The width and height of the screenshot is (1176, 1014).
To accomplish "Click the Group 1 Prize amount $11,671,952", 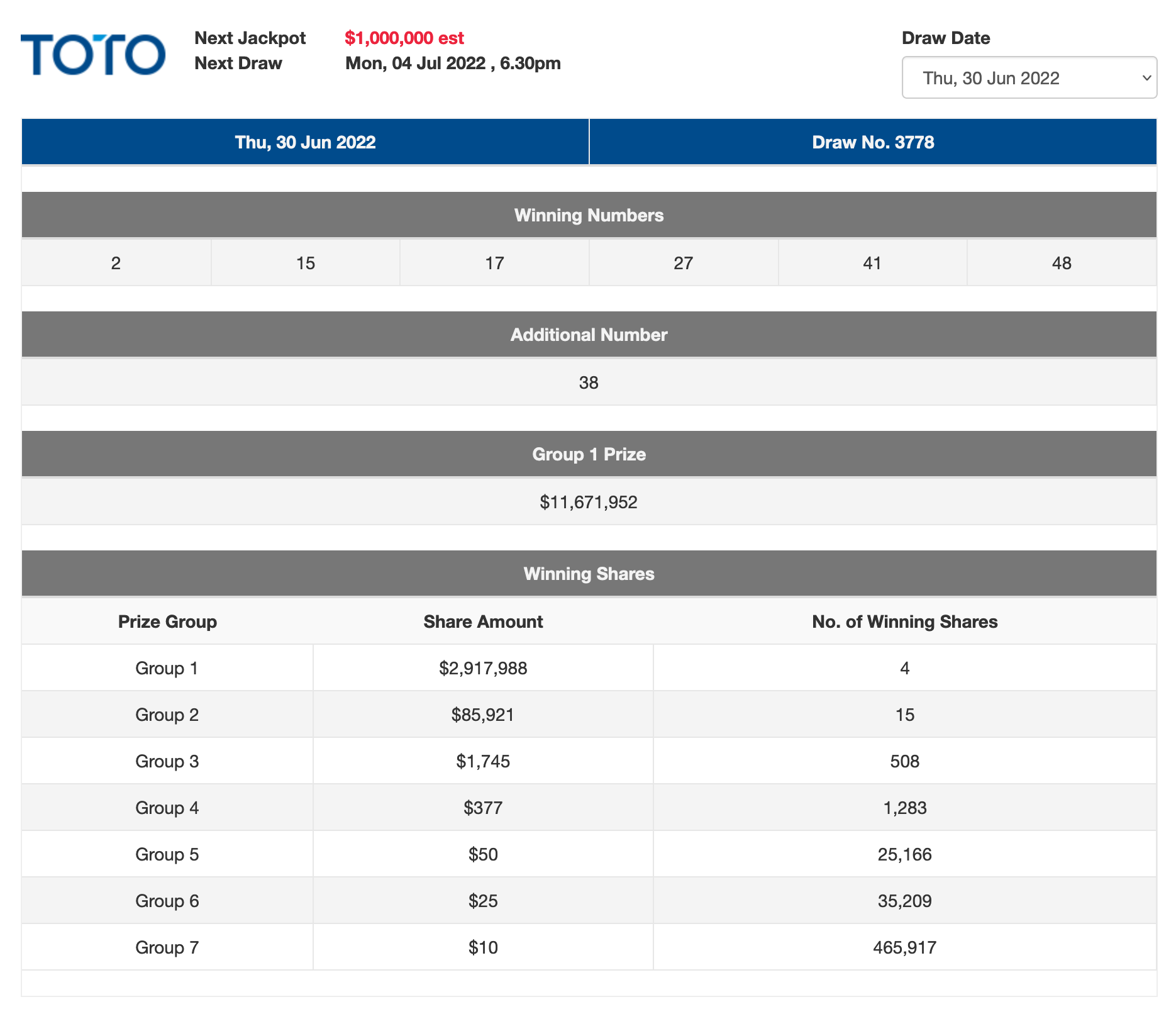I will point(589,502).
